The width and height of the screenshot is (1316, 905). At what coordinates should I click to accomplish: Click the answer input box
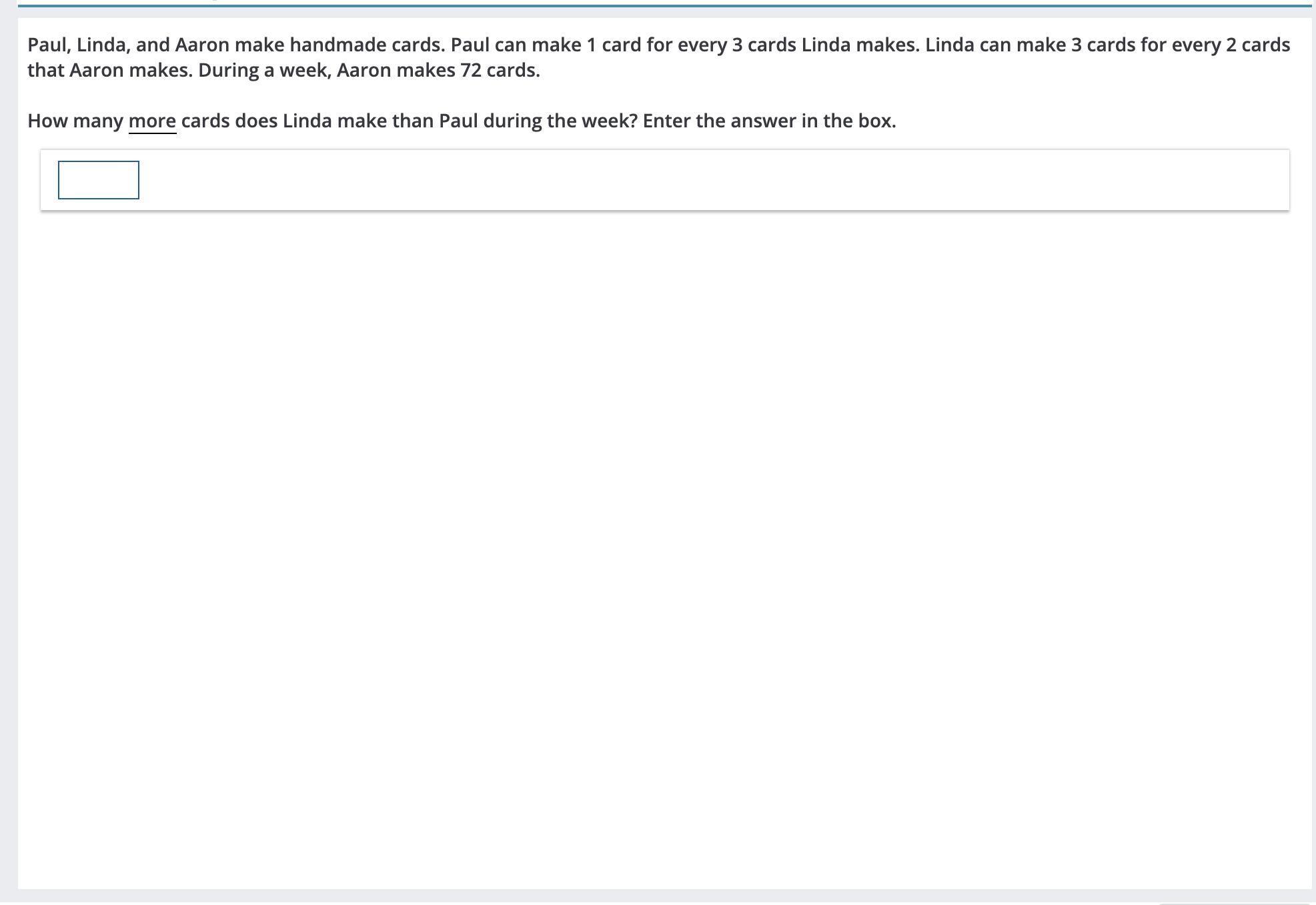pyautogui.click(x=99, y=180)
